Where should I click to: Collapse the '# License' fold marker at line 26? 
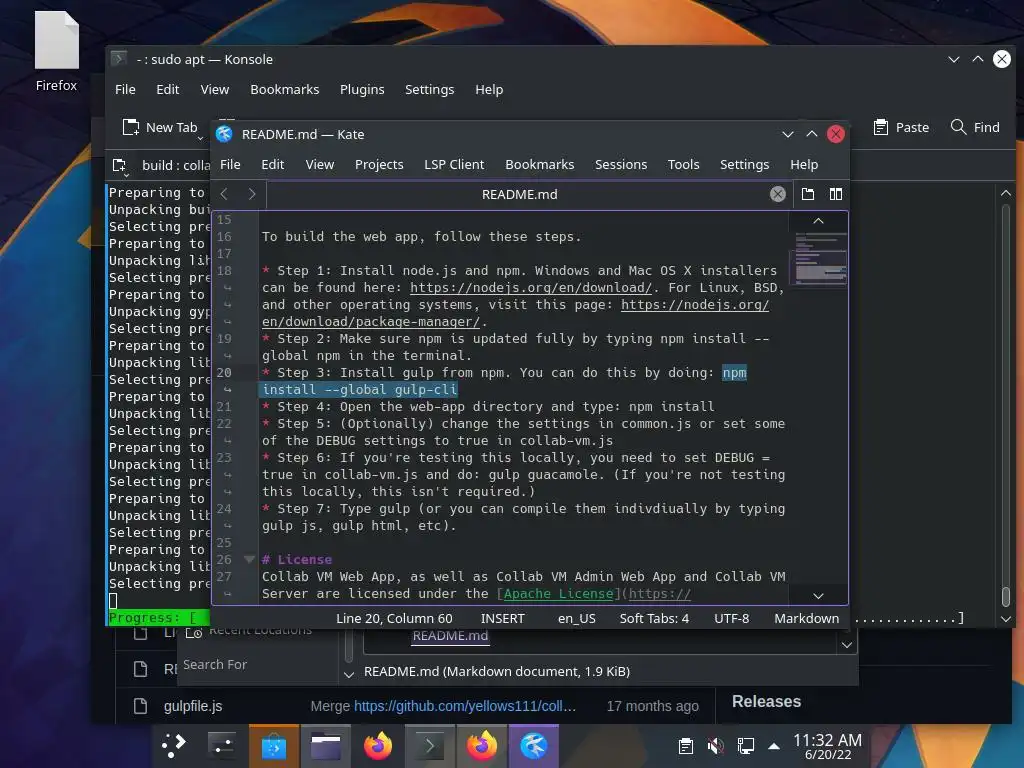[249, 559]
